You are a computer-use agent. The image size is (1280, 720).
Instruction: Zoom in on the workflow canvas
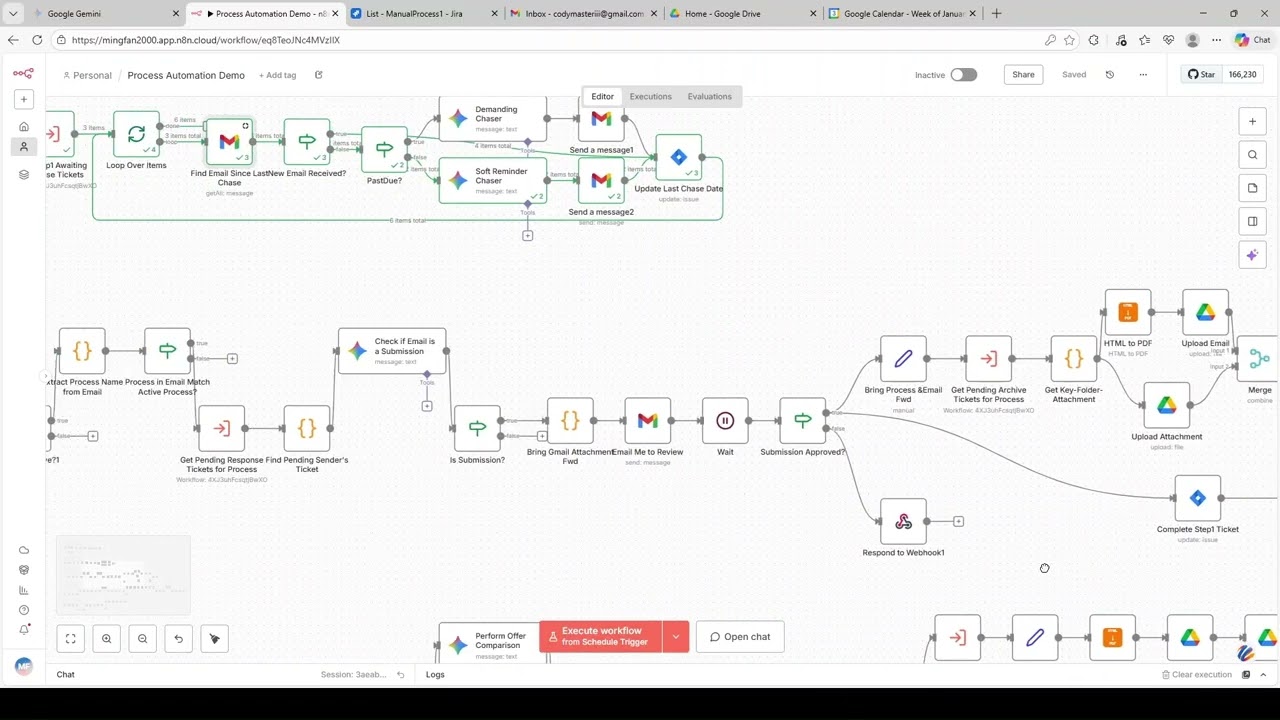(106, 638)
